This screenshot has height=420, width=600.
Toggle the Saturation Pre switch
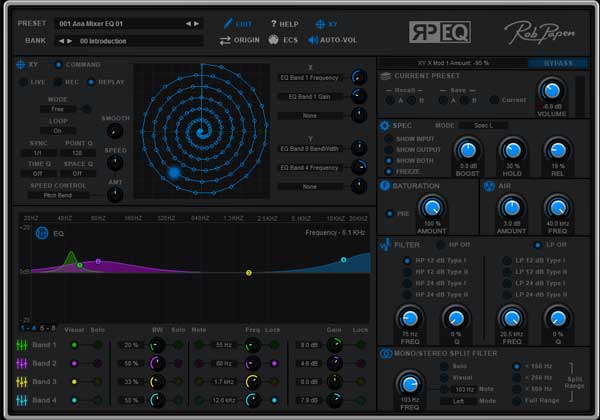pos(390,213)
